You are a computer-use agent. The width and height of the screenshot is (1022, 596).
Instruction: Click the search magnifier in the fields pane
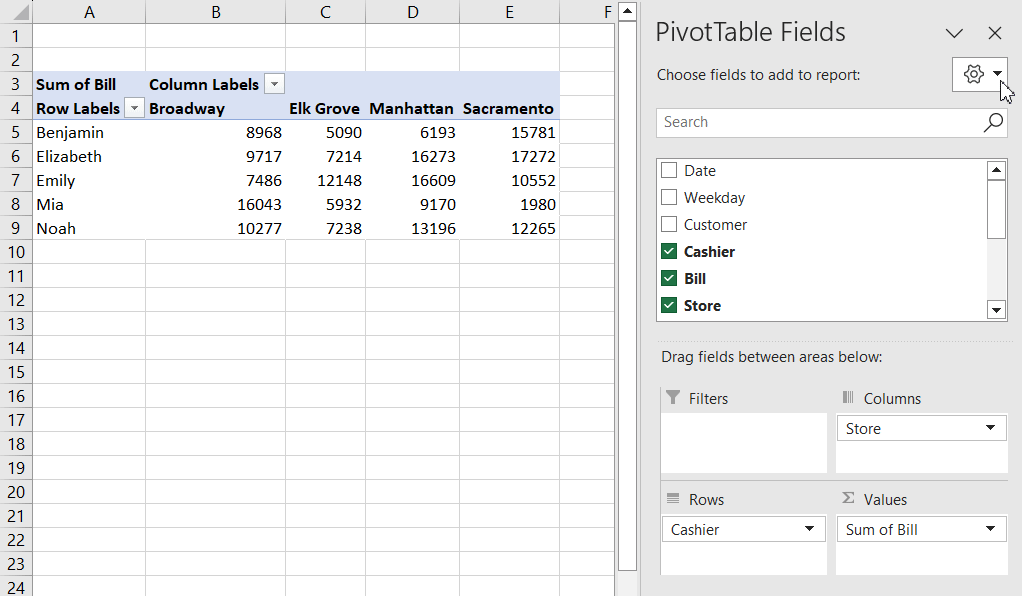click(x=992, y=122)
